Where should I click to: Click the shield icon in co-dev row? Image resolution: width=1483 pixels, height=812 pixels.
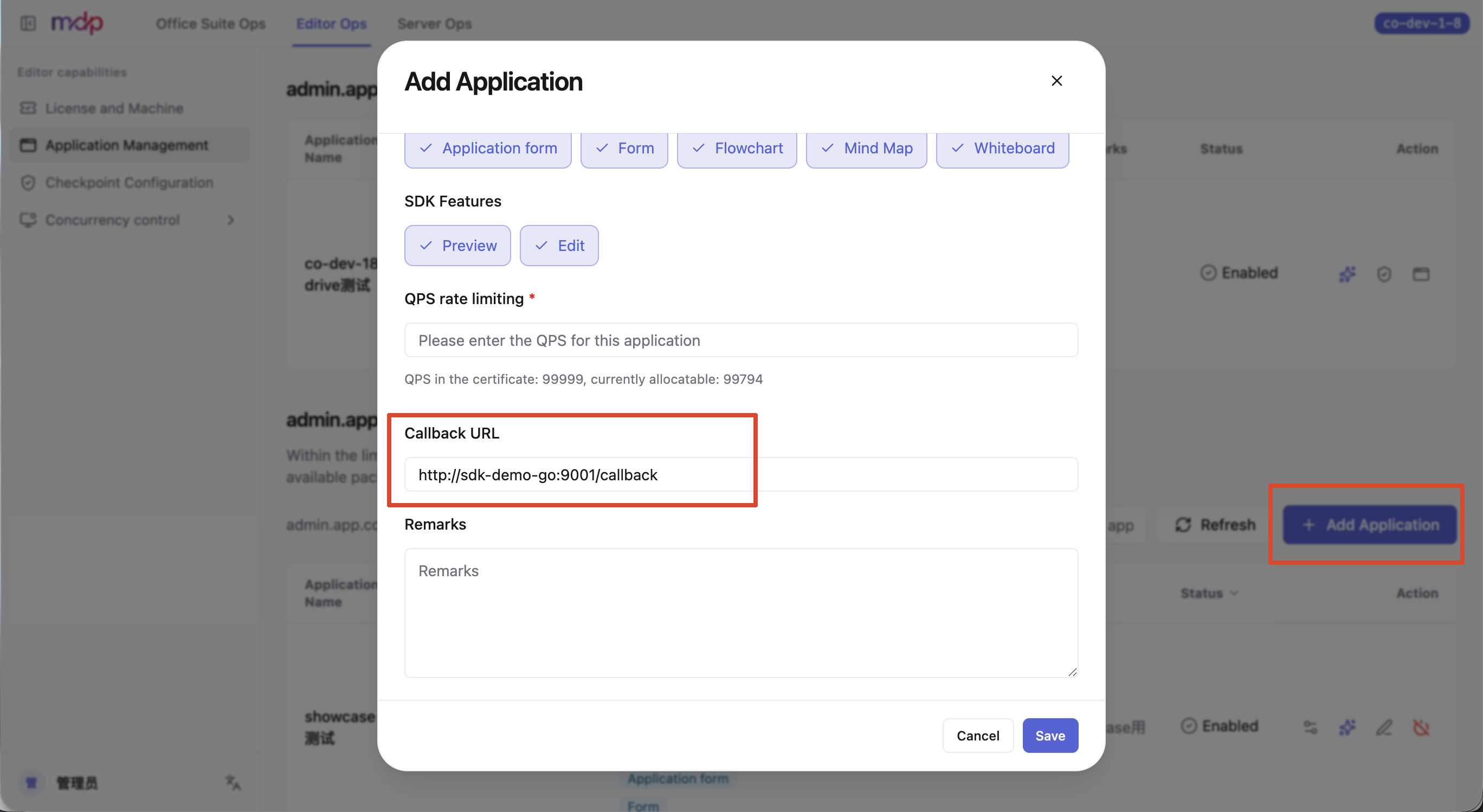[x=1384, y=274]
